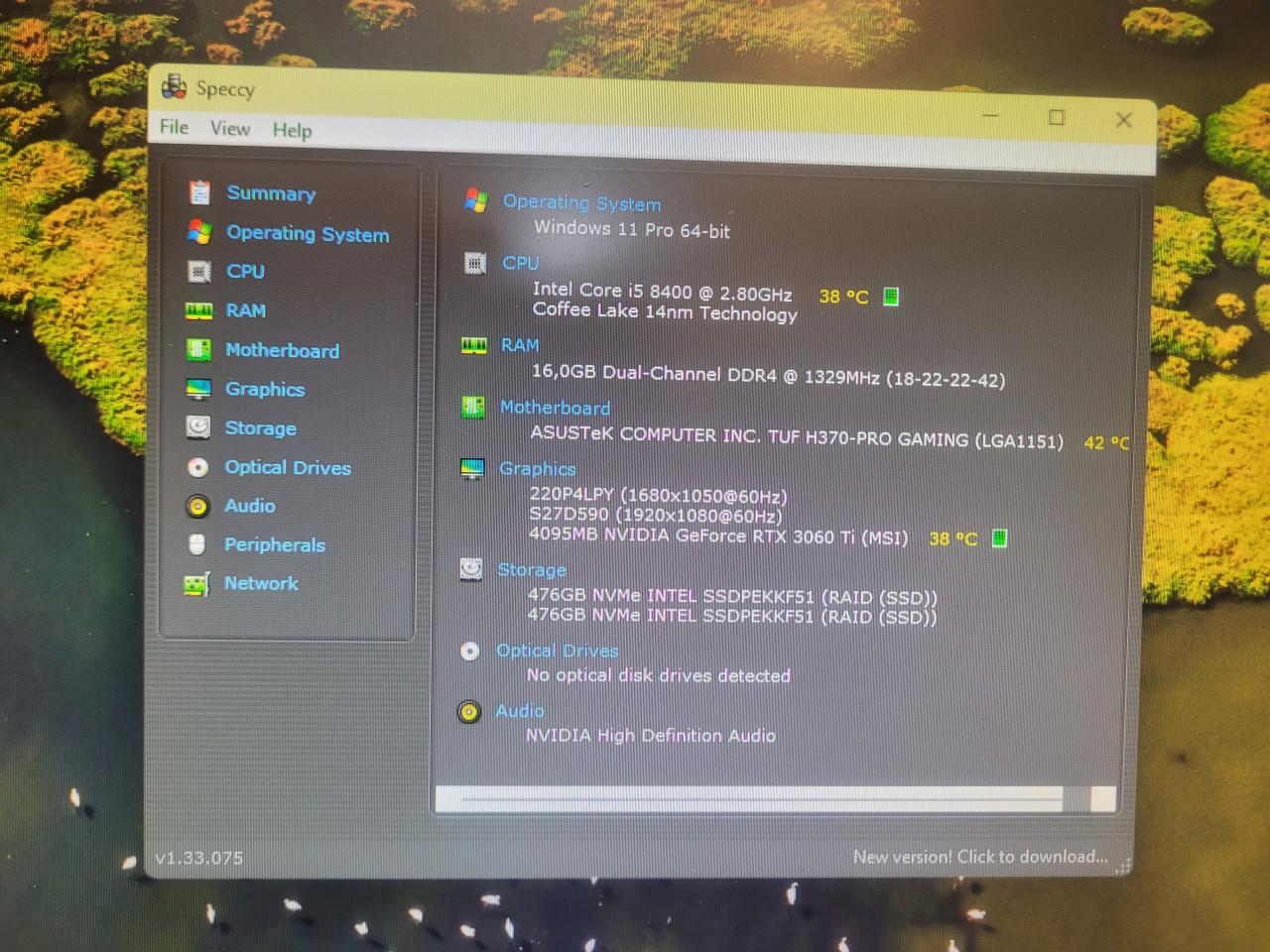
Task: Select Motherboard in the sidebar list
Action: [282, 350]
